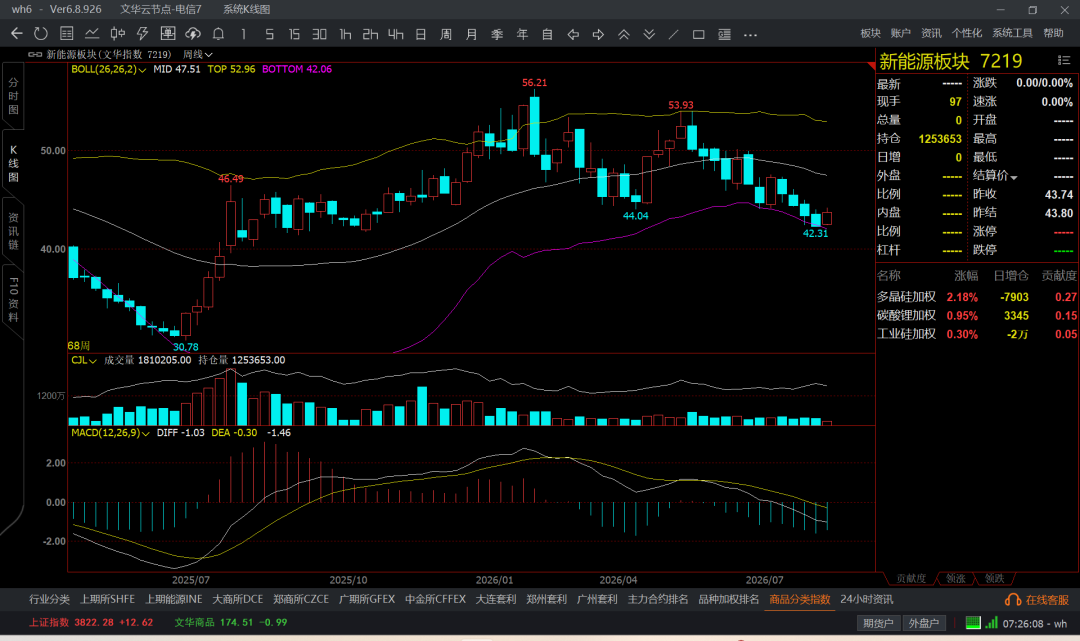Click the 期货户 button

pos(878,623)
